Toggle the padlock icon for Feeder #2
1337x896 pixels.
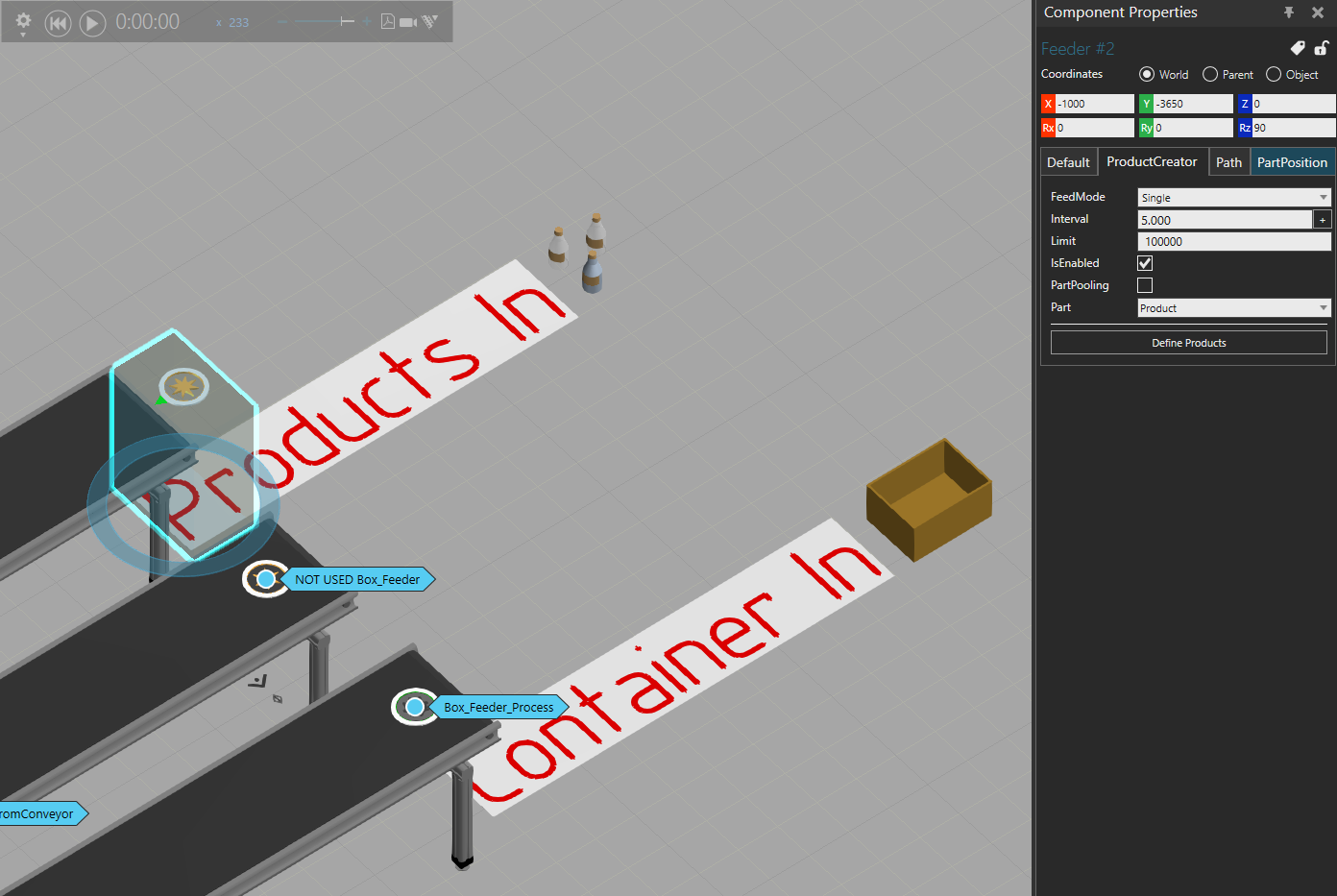tap(1322, 48)
